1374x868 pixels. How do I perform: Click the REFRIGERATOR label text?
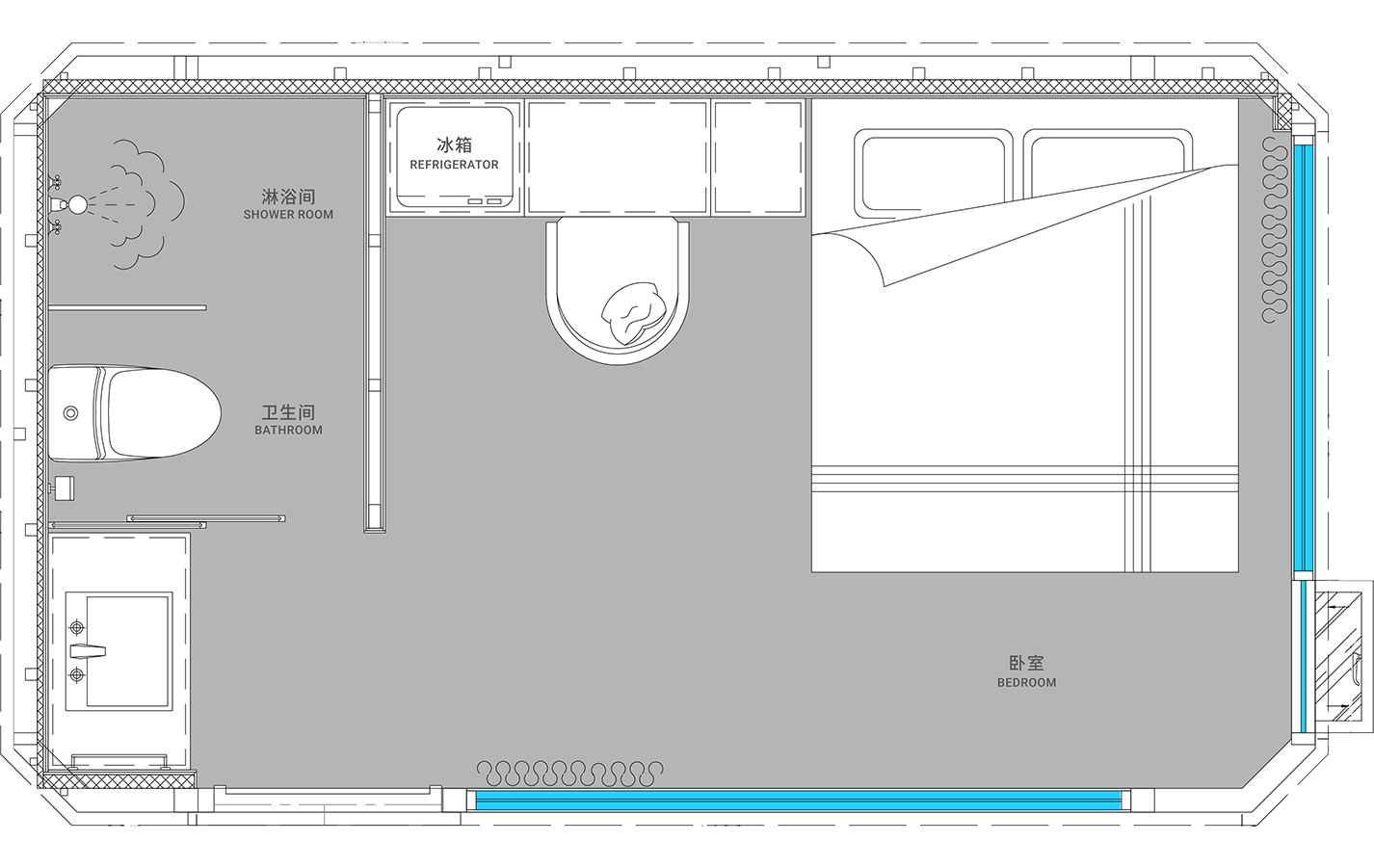(x=454, y=165)
